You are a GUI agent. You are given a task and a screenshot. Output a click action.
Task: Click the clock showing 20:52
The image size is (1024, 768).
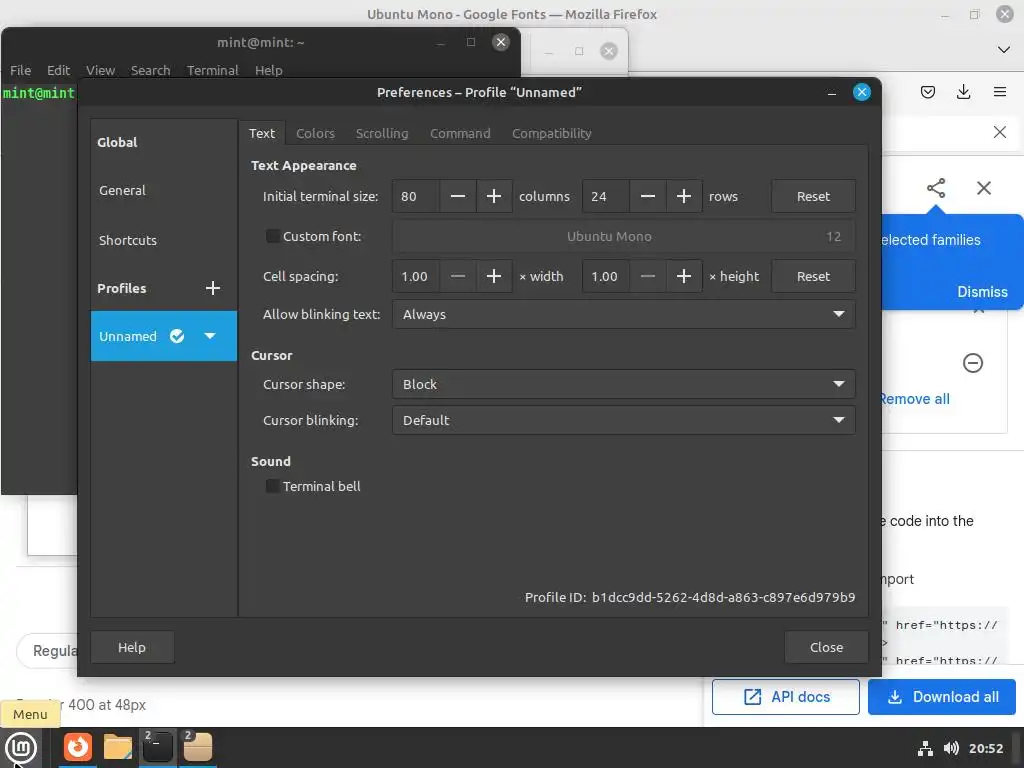click(985, 748)
